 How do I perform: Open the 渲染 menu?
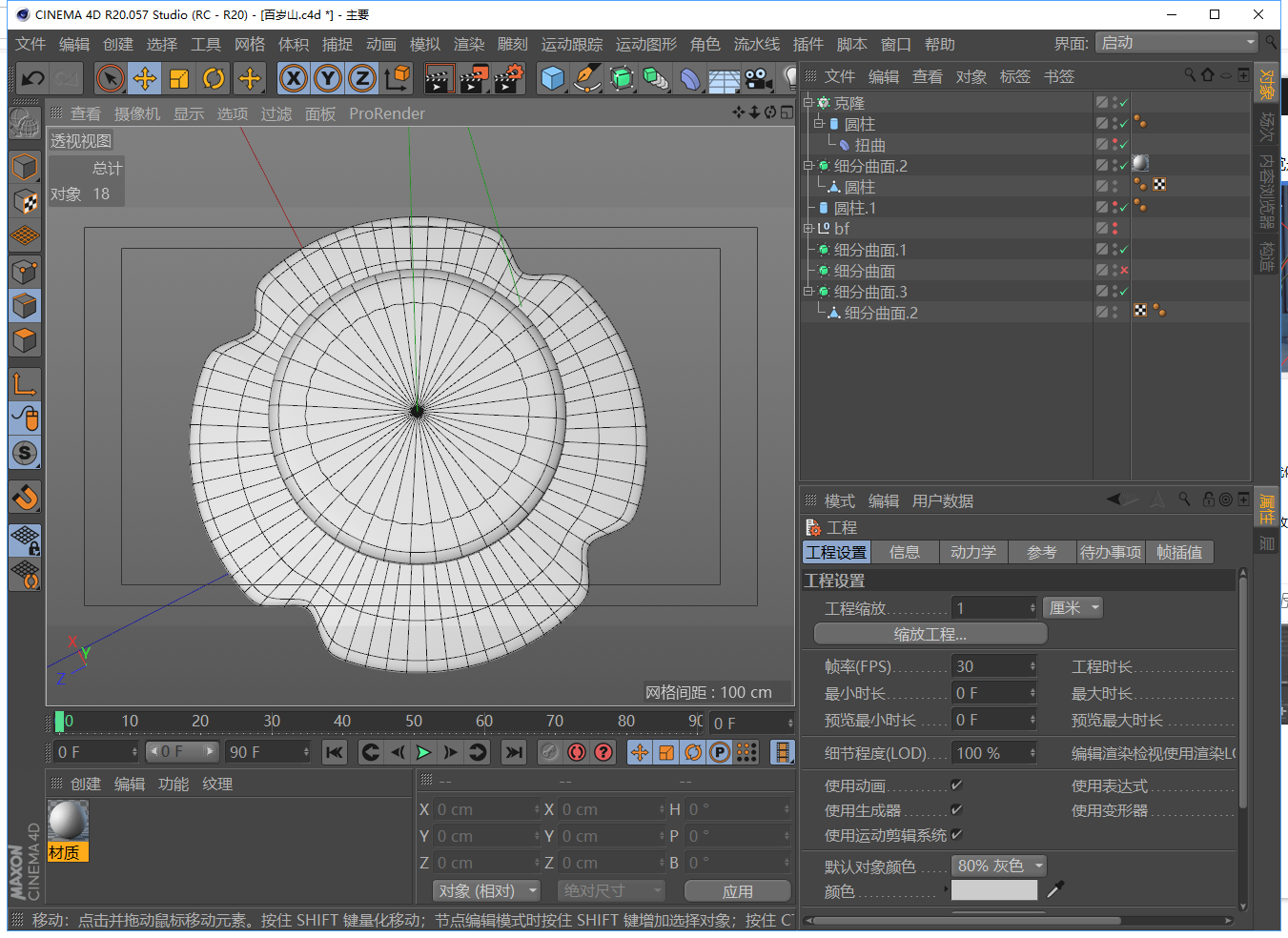pos(469,44)
